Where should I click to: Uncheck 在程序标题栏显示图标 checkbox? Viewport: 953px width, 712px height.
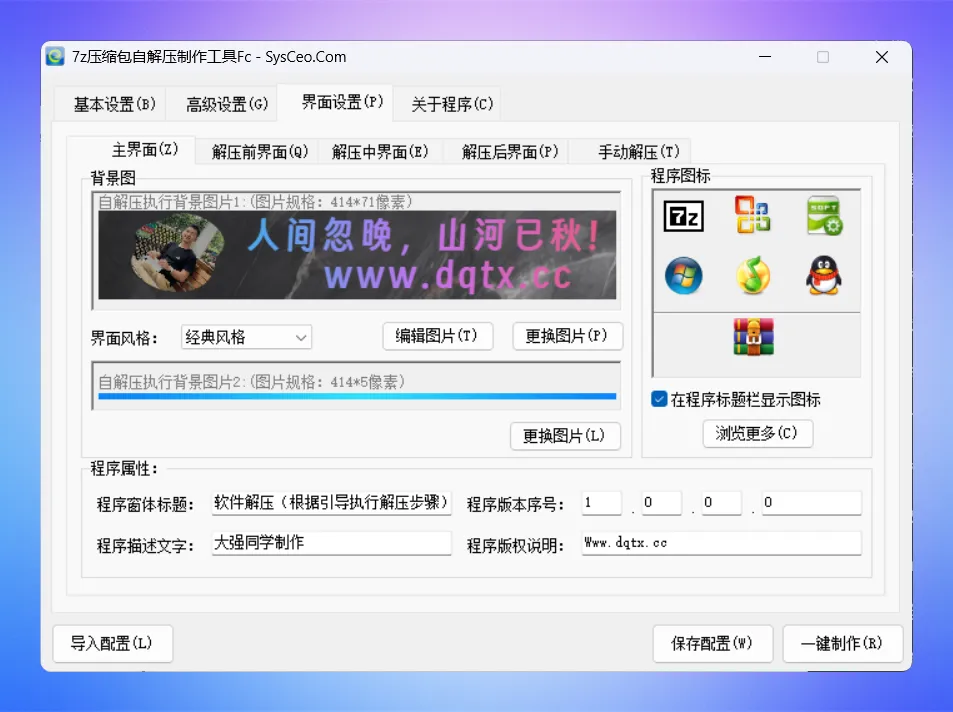click(659, 399)
